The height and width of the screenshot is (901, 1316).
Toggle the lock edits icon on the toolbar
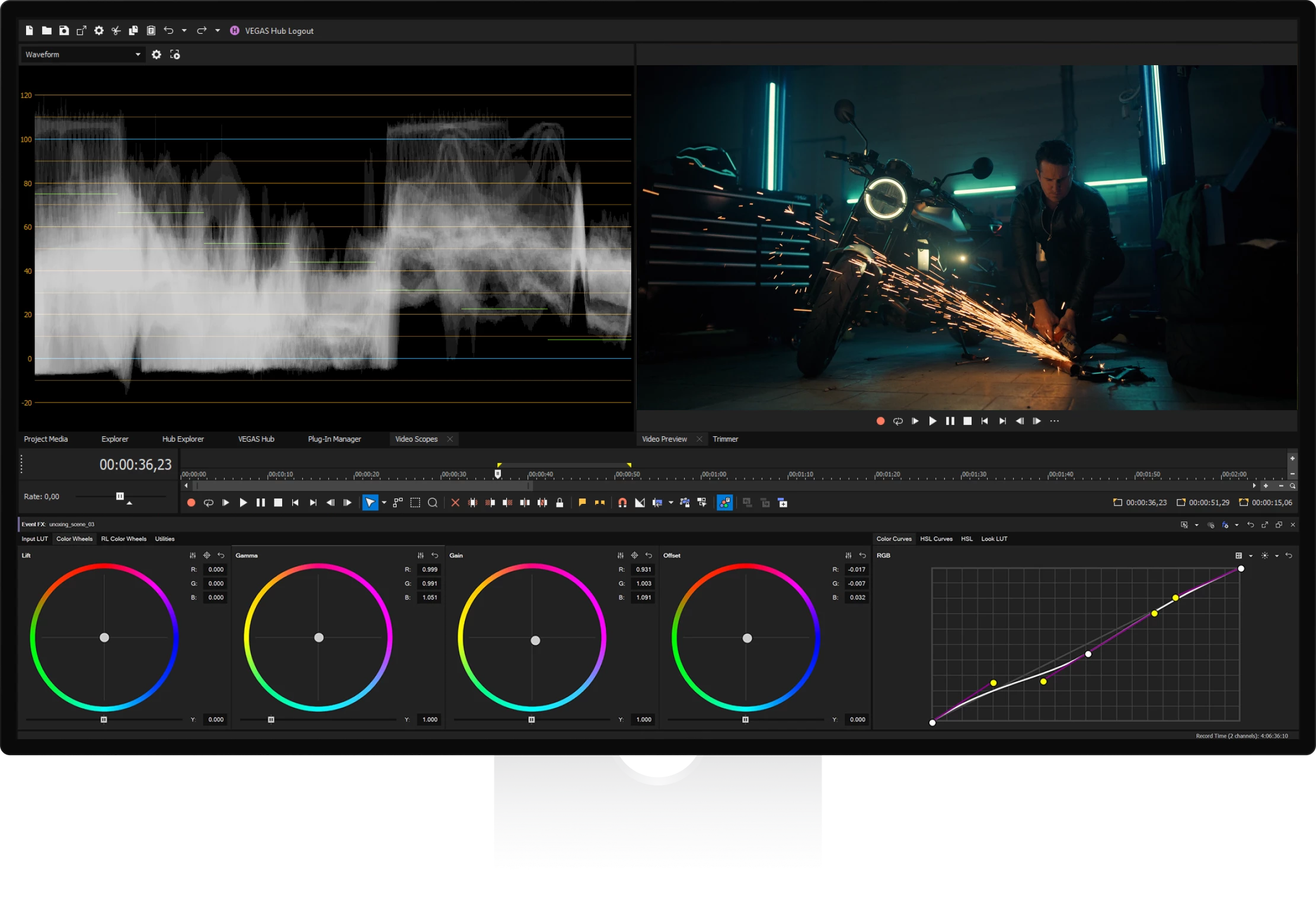(x=561, y=502)
